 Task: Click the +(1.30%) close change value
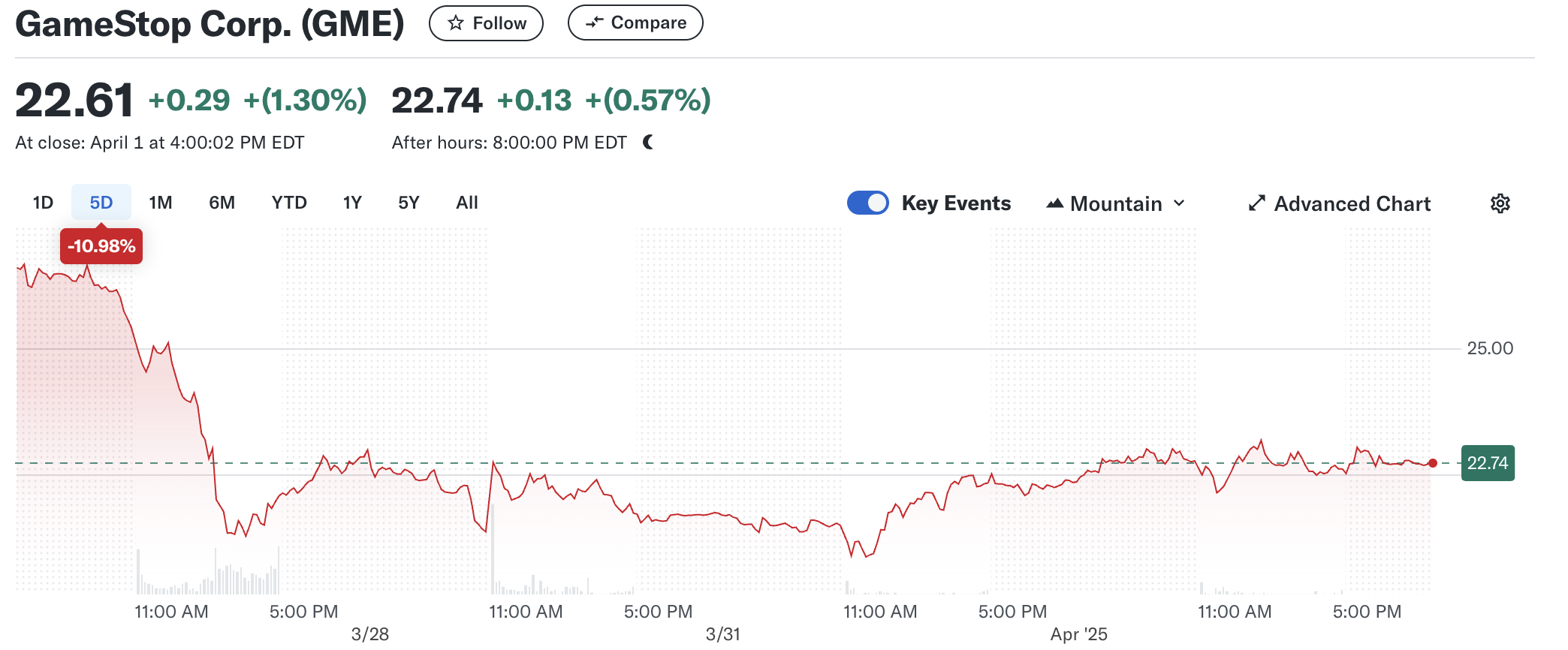(305, 100)
